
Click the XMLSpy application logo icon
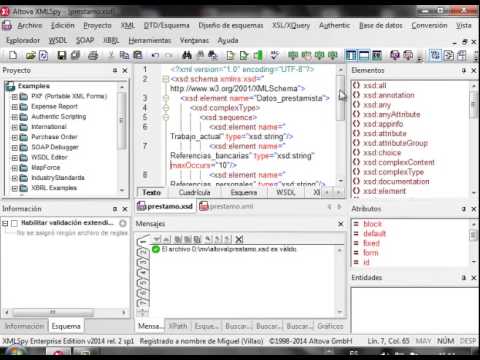pyautogui.click(x=5, y=12)
